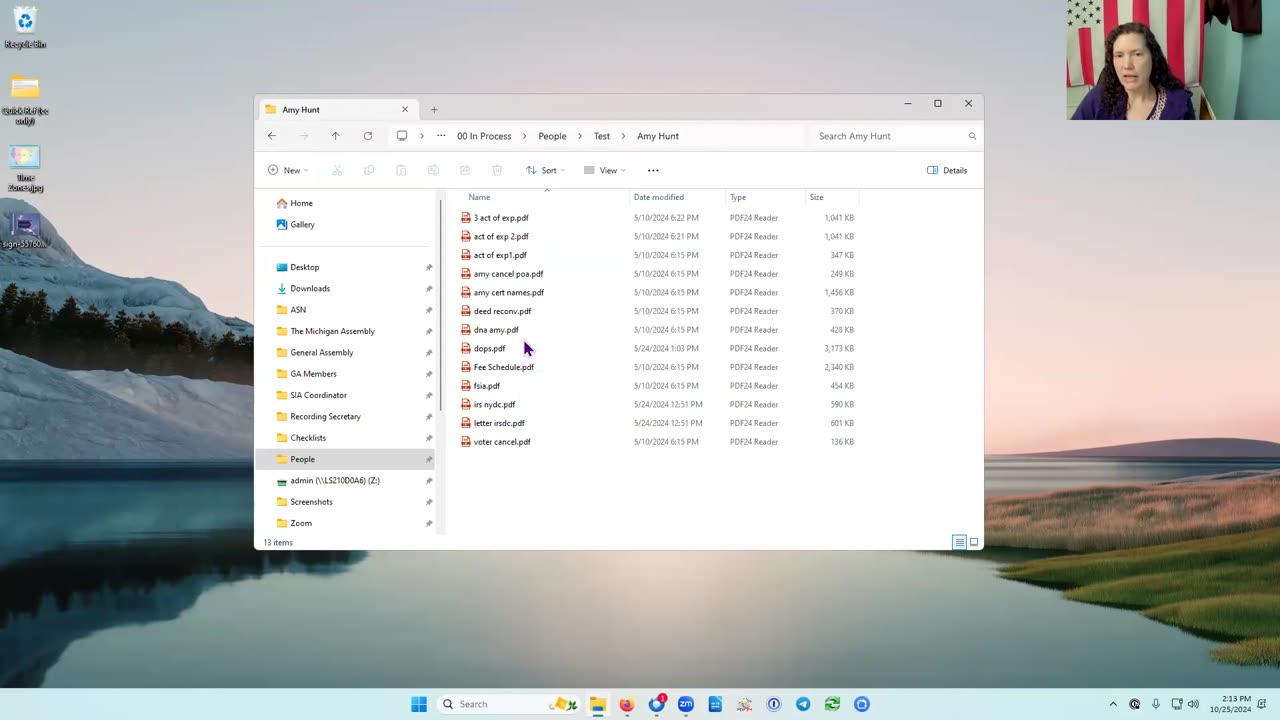Select file 'act of exp 2.pdf'

point(501,237)
